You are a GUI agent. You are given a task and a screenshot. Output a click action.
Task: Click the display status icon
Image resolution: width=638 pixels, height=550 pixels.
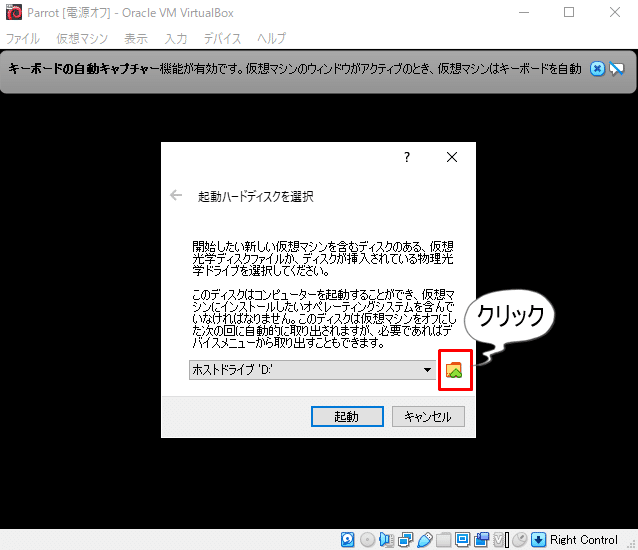click(x=463, y=540)
